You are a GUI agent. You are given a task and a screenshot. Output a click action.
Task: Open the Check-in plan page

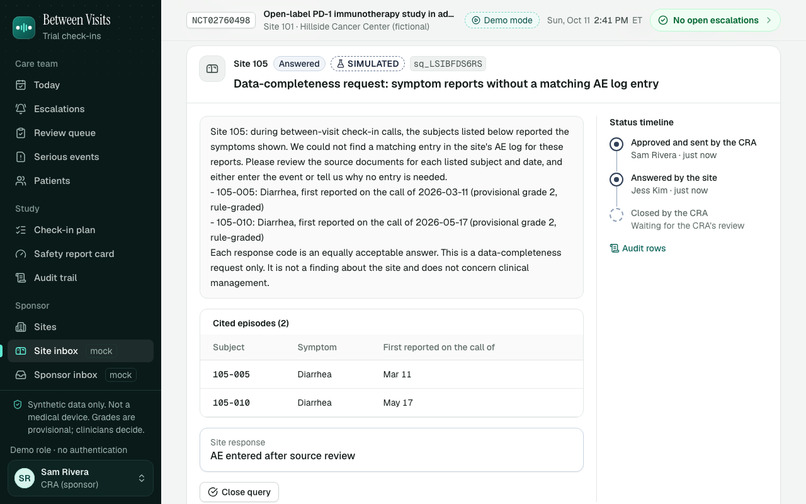click(x=81, y=230)
